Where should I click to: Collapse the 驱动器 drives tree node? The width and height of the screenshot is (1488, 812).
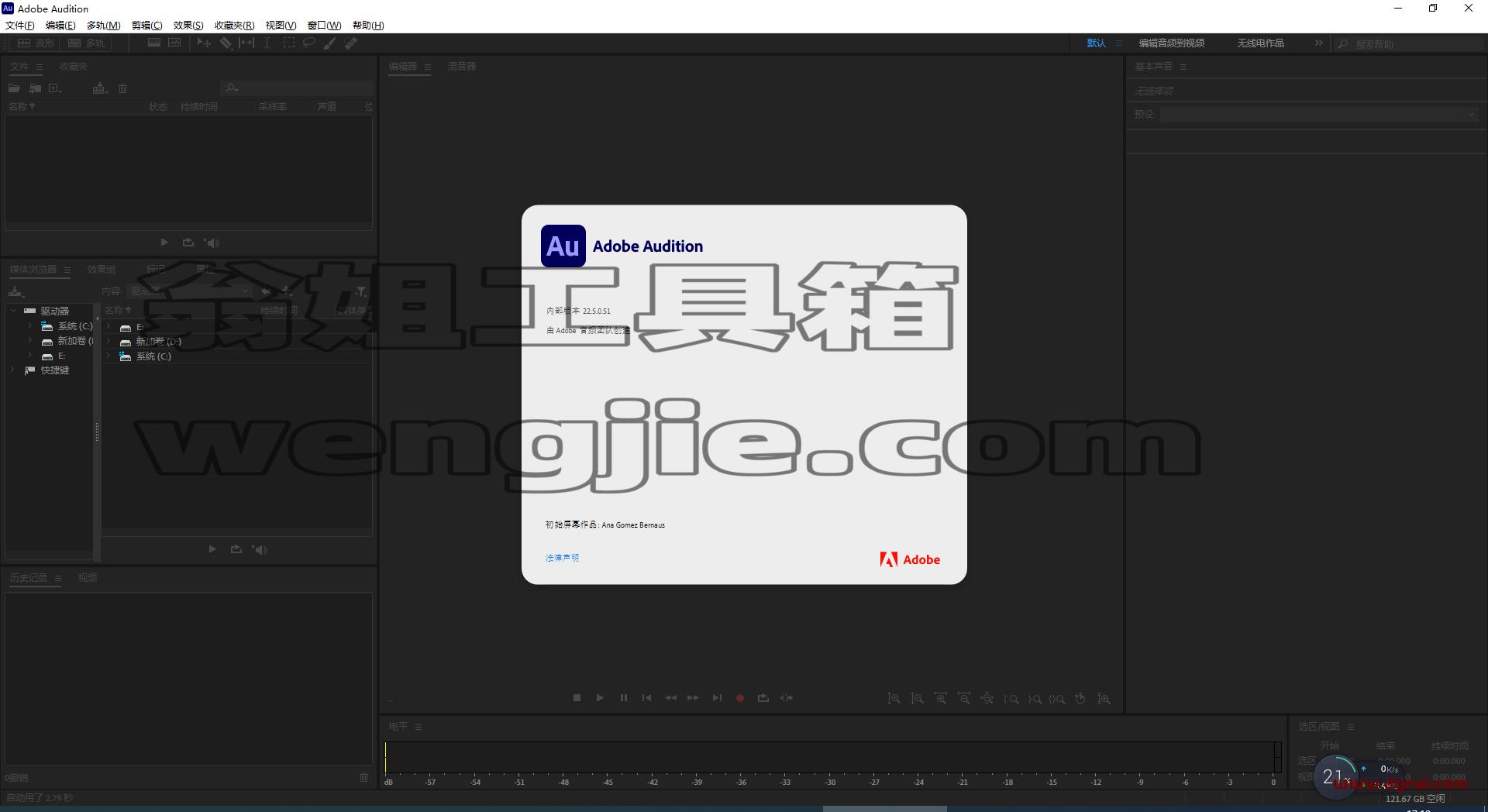[13, 311]
